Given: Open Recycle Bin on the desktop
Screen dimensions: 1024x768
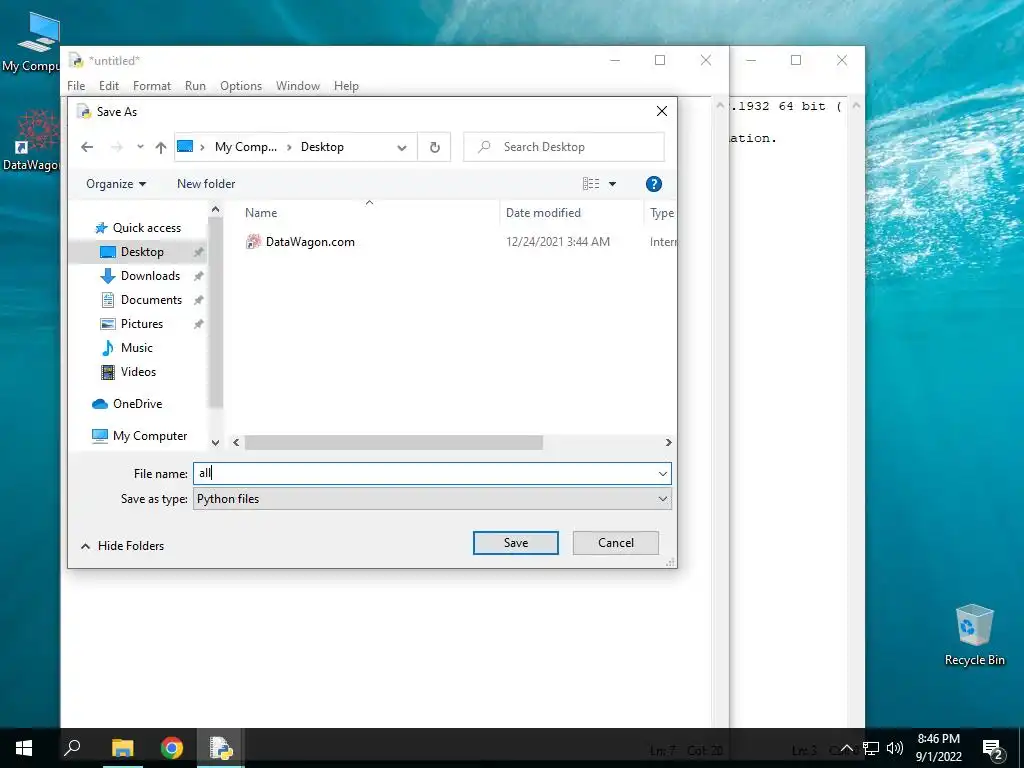Looking at the screenshot, I should (x=974, y=633).
